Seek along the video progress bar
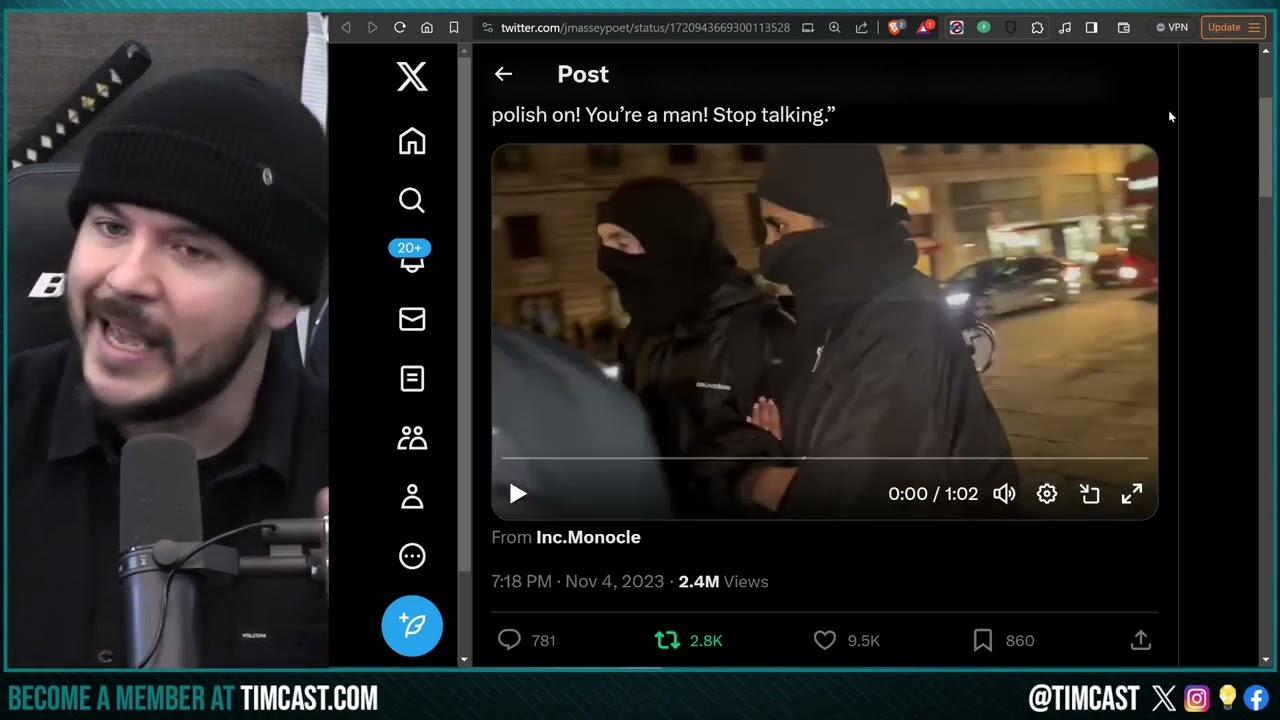The width and height of the screenshot is (1280, 720). (825, 459)
